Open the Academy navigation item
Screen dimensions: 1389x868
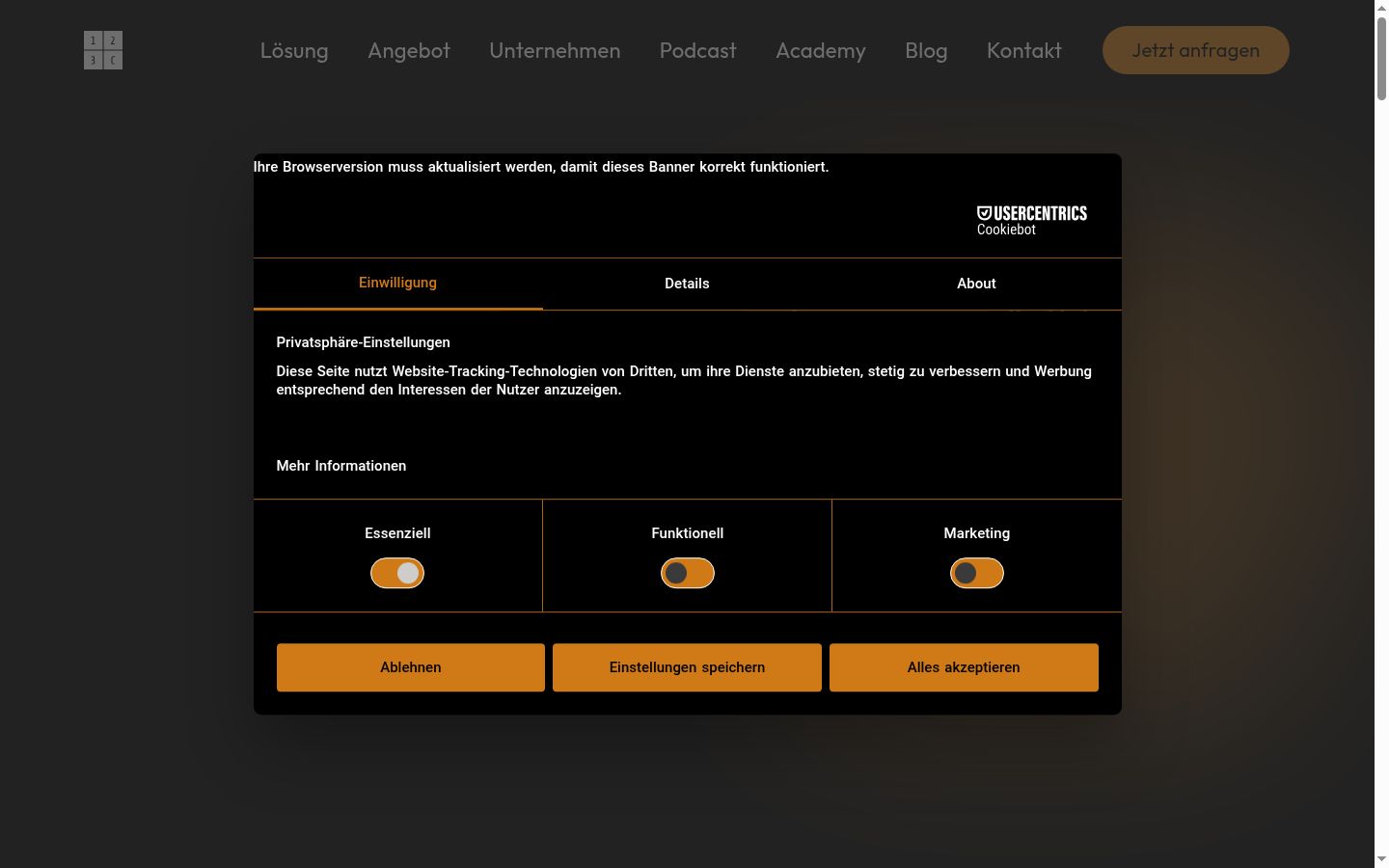(x=821, y=50)
